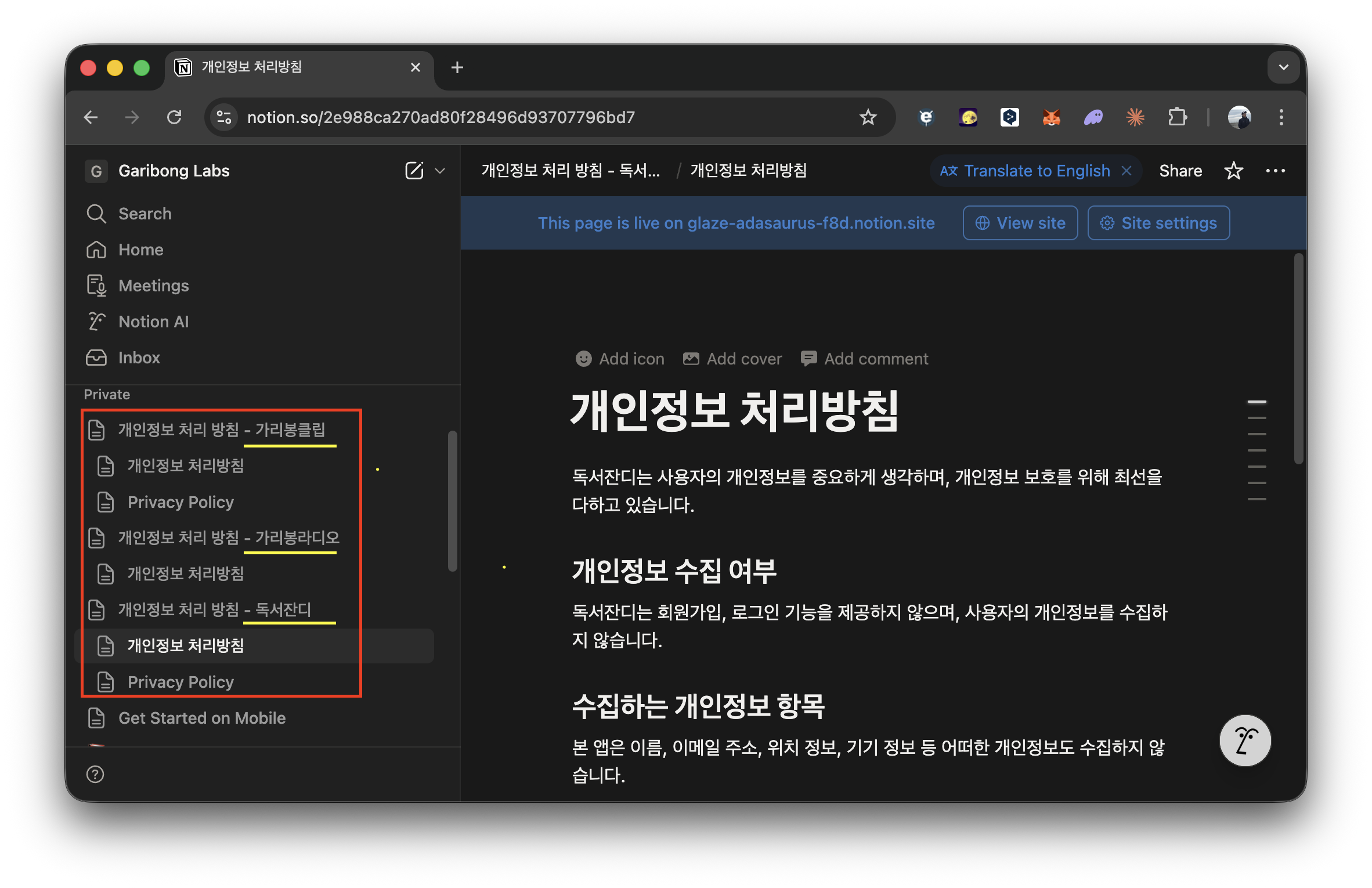
Task: Open the Chrome tab search dropdown arrow
Action: pyautogui.click(x=1283, y=67)
